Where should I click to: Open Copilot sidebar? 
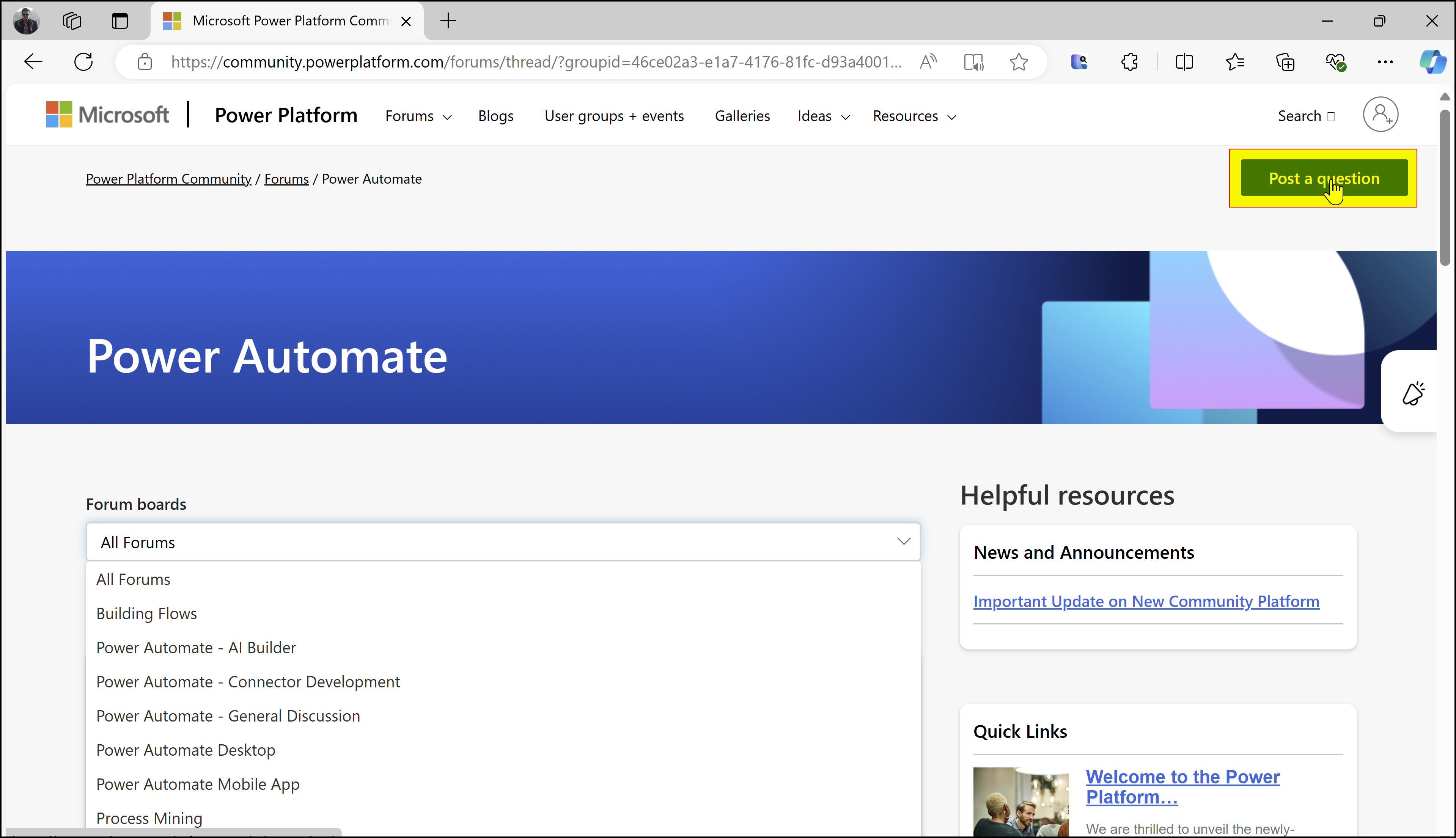tap(1432, 61)
